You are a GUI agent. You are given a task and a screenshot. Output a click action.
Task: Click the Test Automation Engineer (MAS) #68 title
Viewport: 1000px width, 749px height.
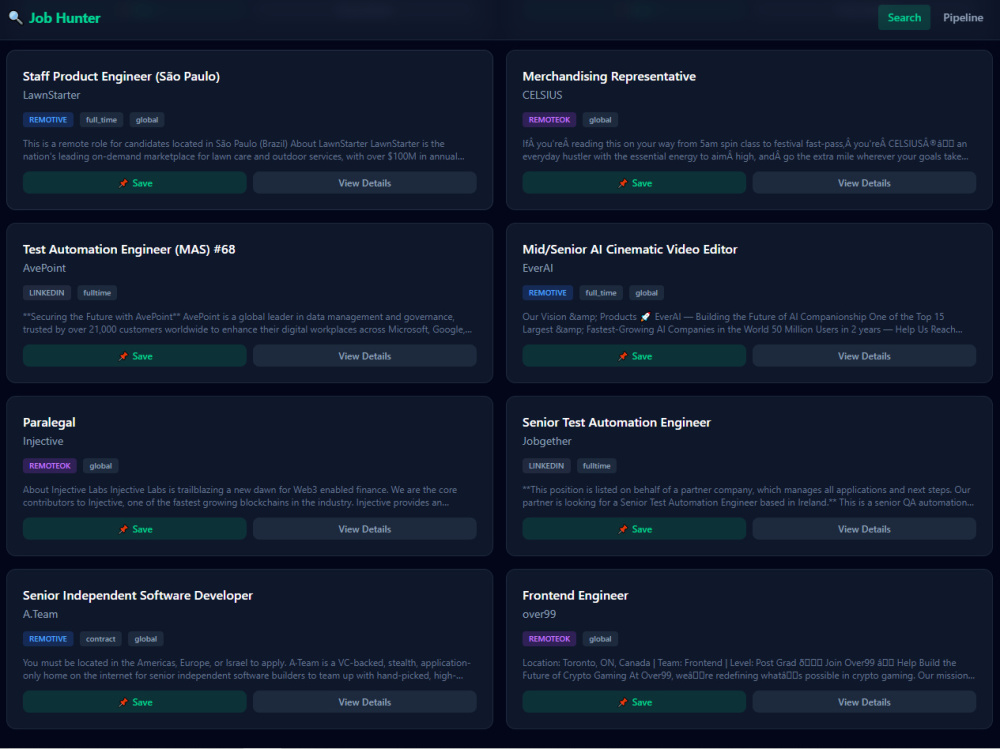[x=129, y=249]
